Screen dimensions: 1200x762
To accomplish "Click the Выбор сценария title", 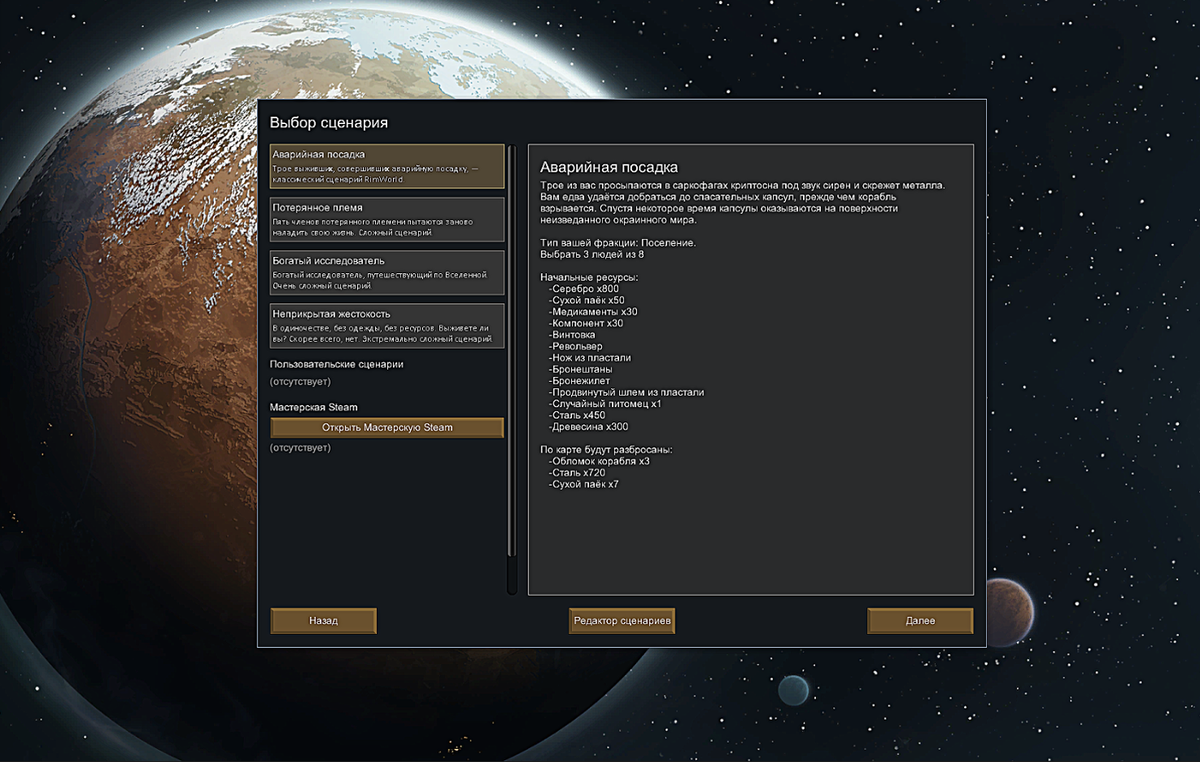I will click(x=329, y=123).
